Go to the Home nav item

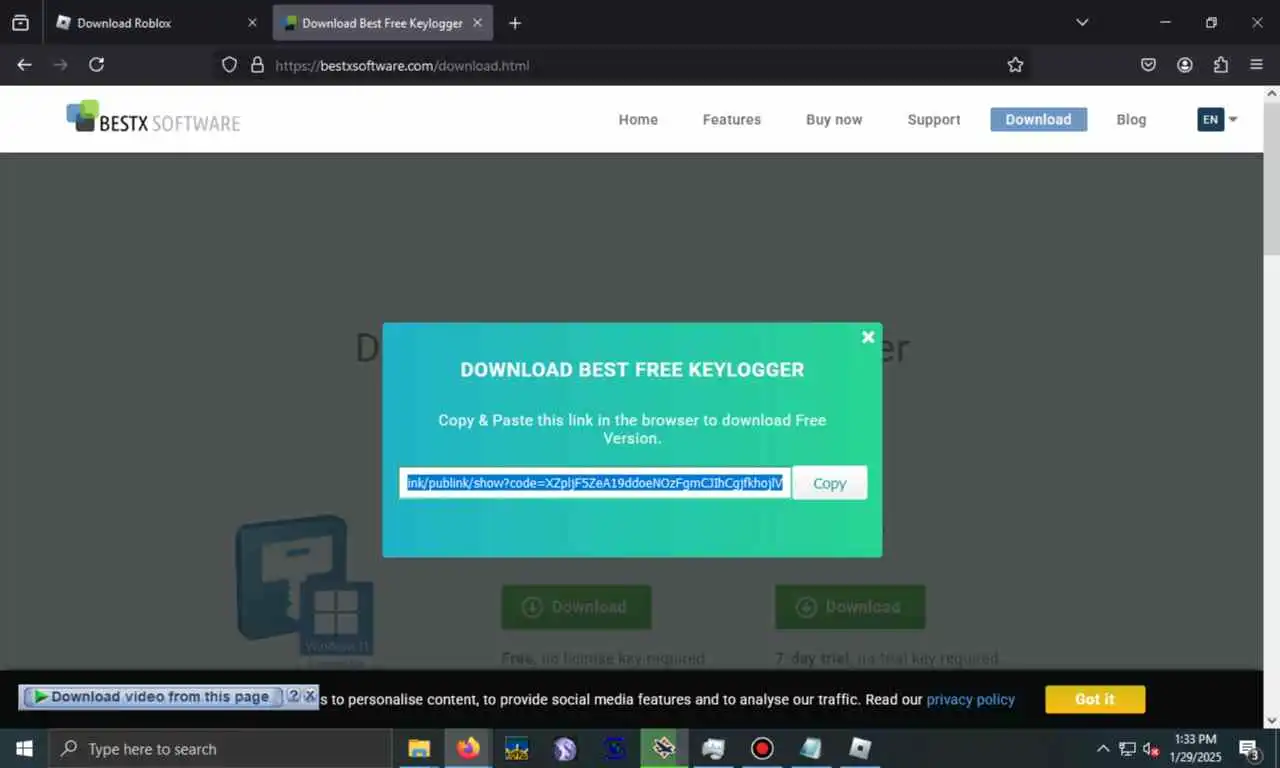[638, 119]
